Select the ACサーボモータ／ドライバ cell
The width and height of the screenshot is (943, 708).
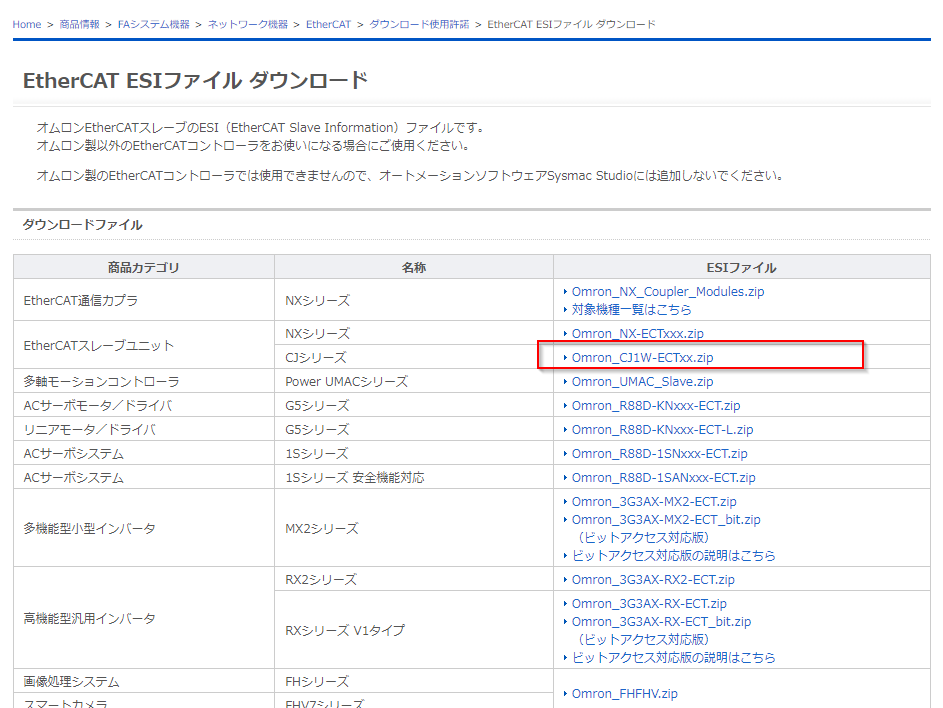click(144, 405)
